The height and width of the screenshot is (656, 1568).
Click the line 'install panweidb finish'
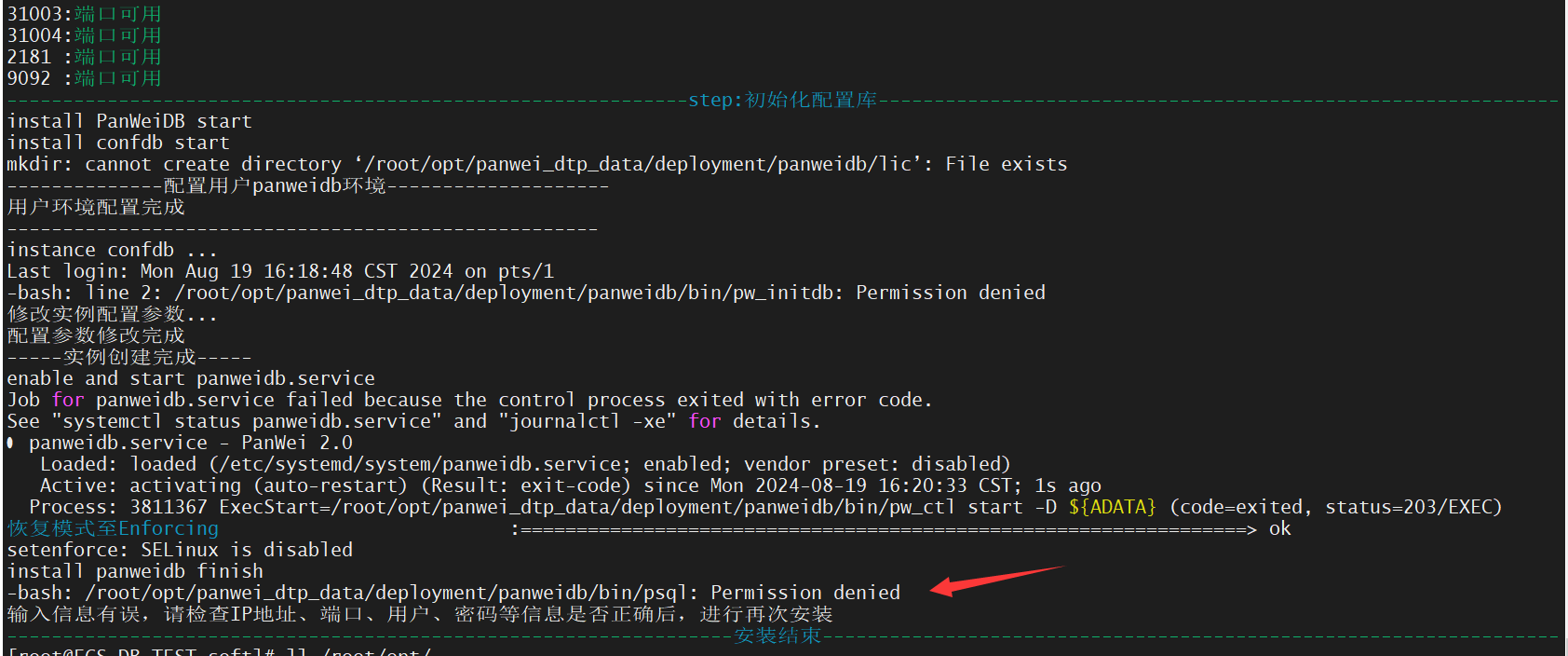tap(135, 571)
